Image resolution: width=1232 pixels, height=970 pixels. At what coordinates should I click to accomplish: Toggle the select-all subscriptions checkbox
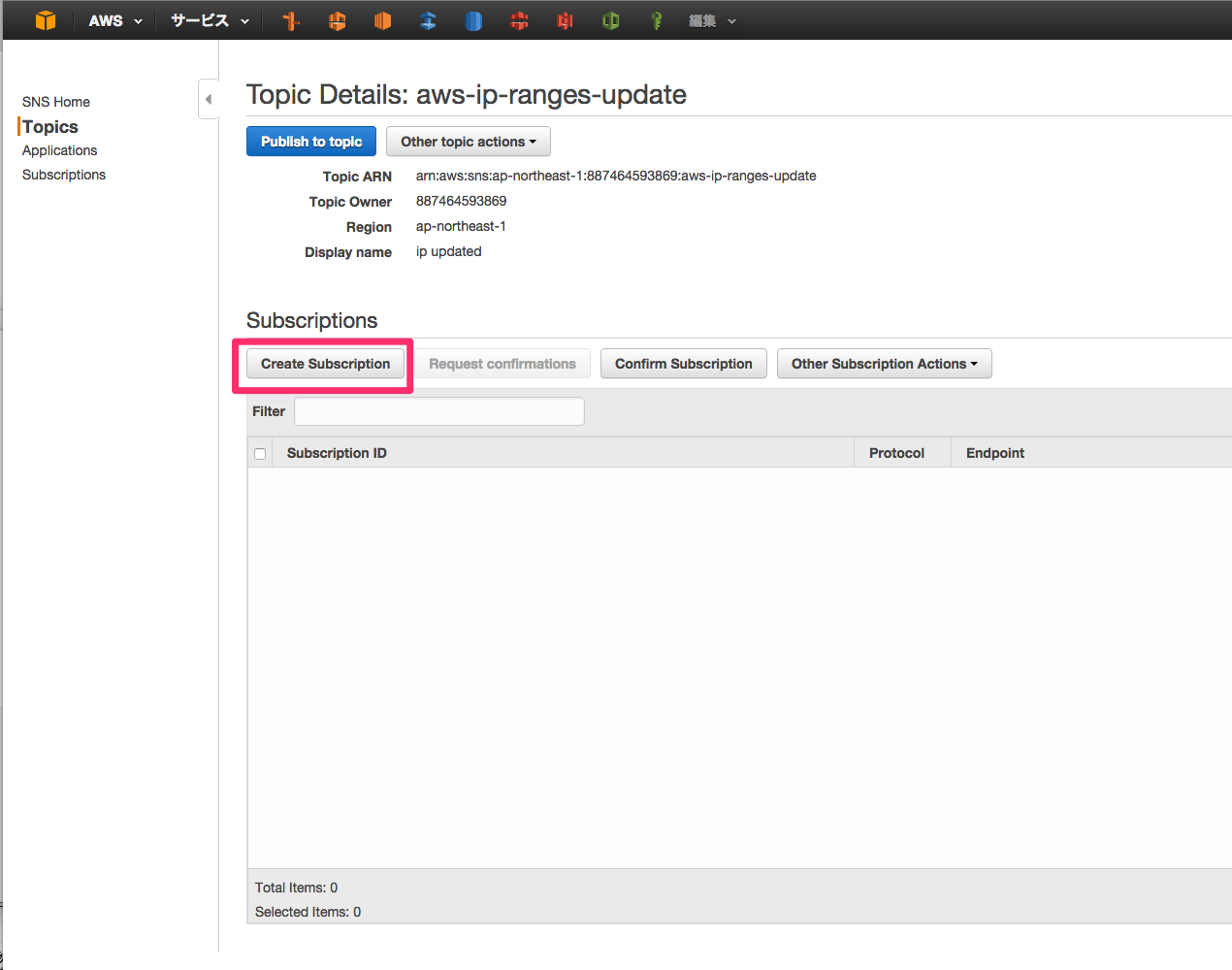tap(260, 454)
